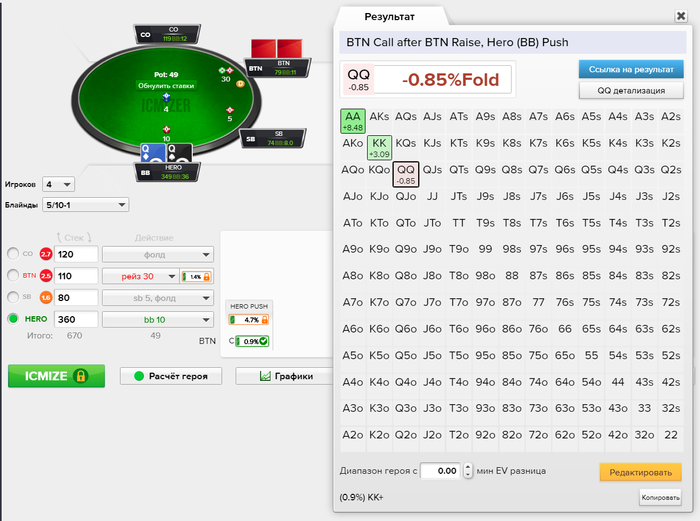Click hero's queen of spades card
The height and width of the screenshot is (521, 700).
click(179, 153)
